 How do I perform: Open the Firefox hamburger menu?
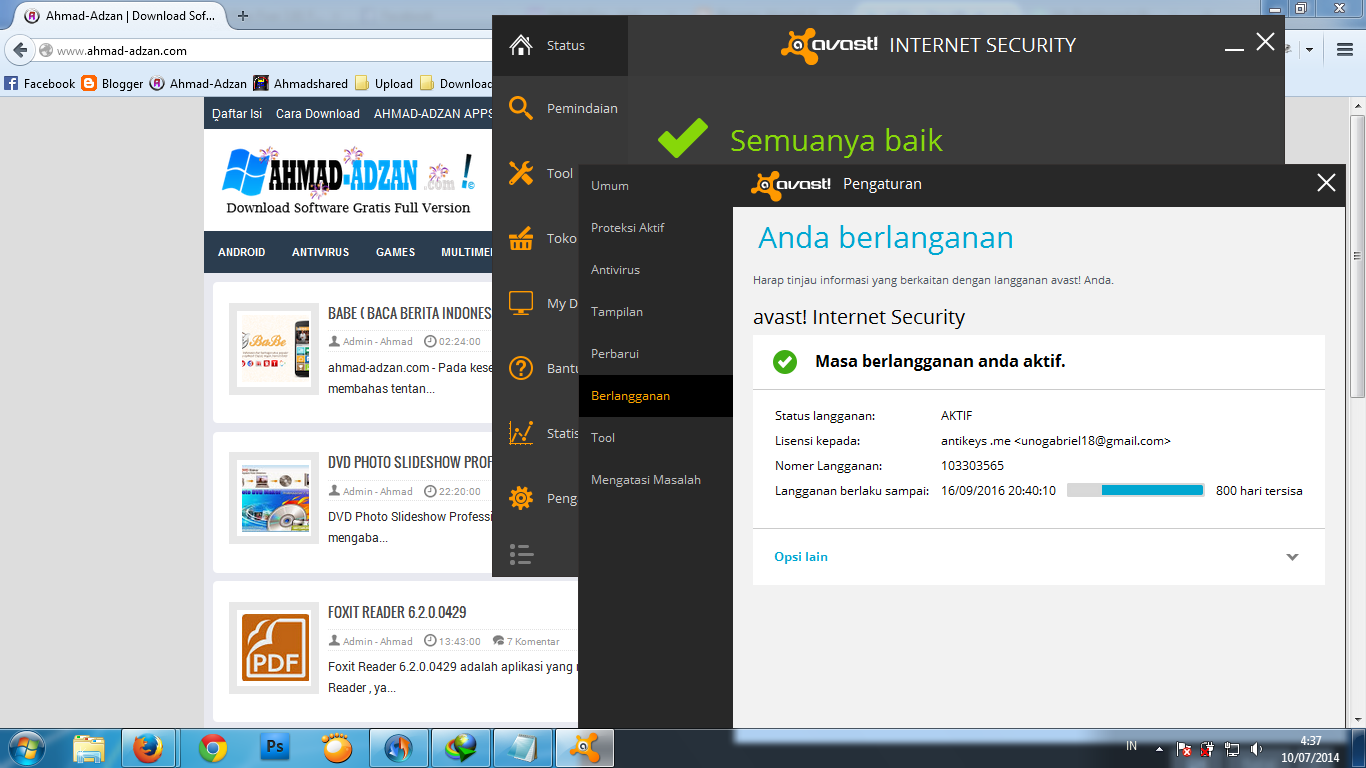pos(1344,49)
